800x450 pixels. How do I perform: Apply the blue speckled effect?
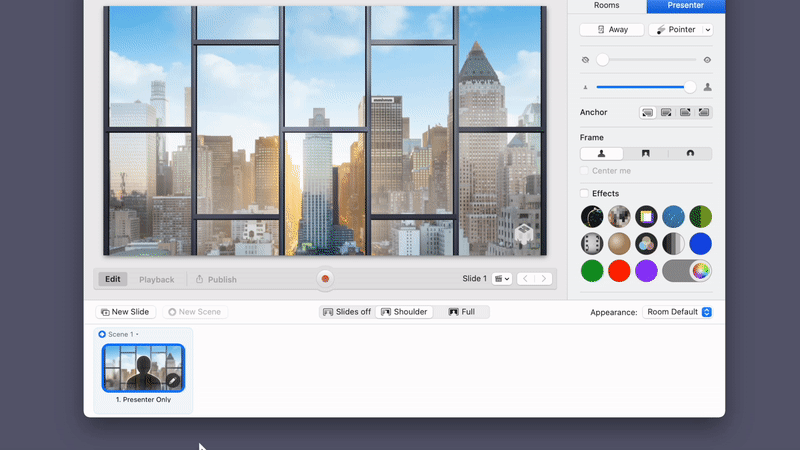pos(673,217)
